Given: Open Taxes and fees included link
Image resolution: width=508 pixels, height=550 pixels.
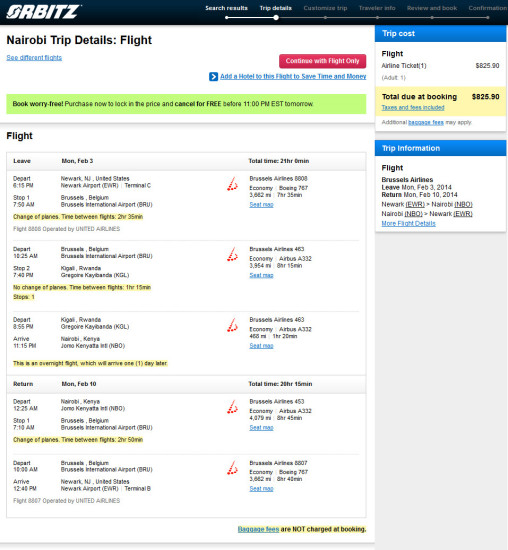Looking at the screenshot, I should click(x=413, y=107).
